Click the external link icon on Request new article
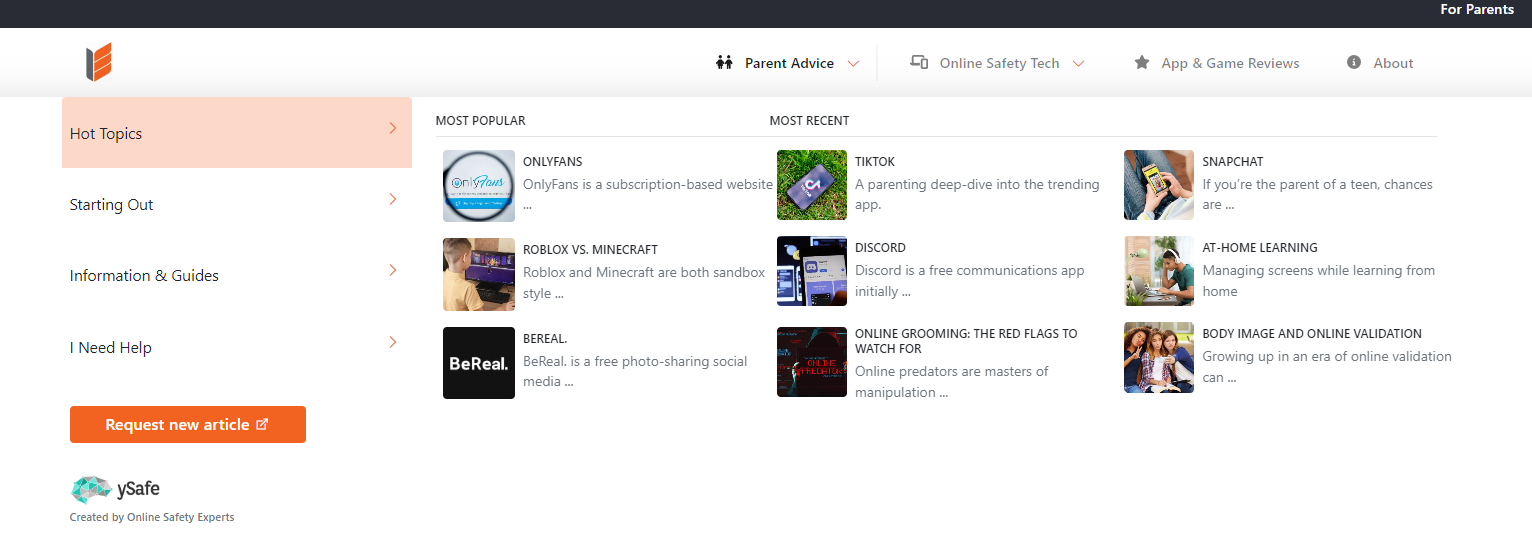 262,424
